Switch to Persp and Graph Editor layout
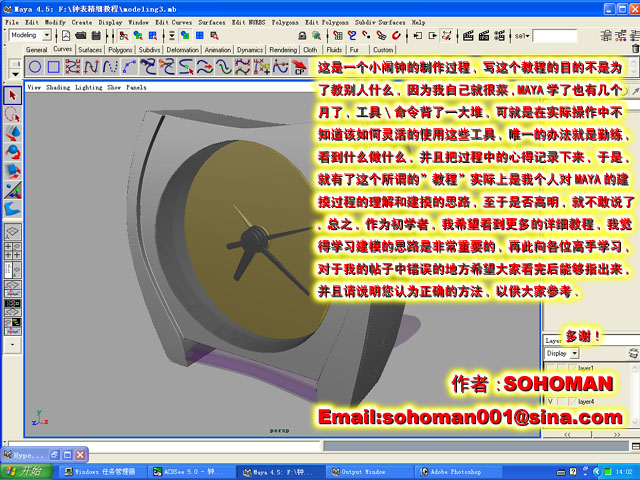 [x=12, y=288]
